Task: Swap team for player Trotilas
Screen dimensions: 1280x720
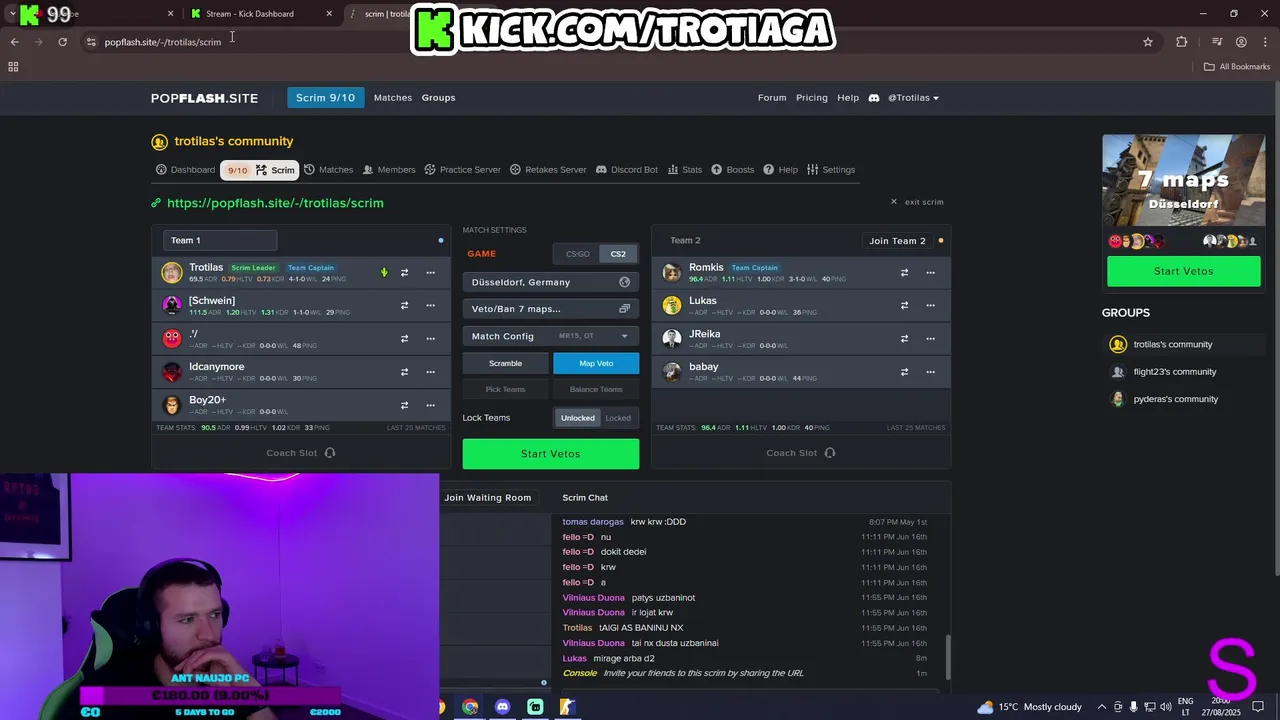Action: coord(404,273)
